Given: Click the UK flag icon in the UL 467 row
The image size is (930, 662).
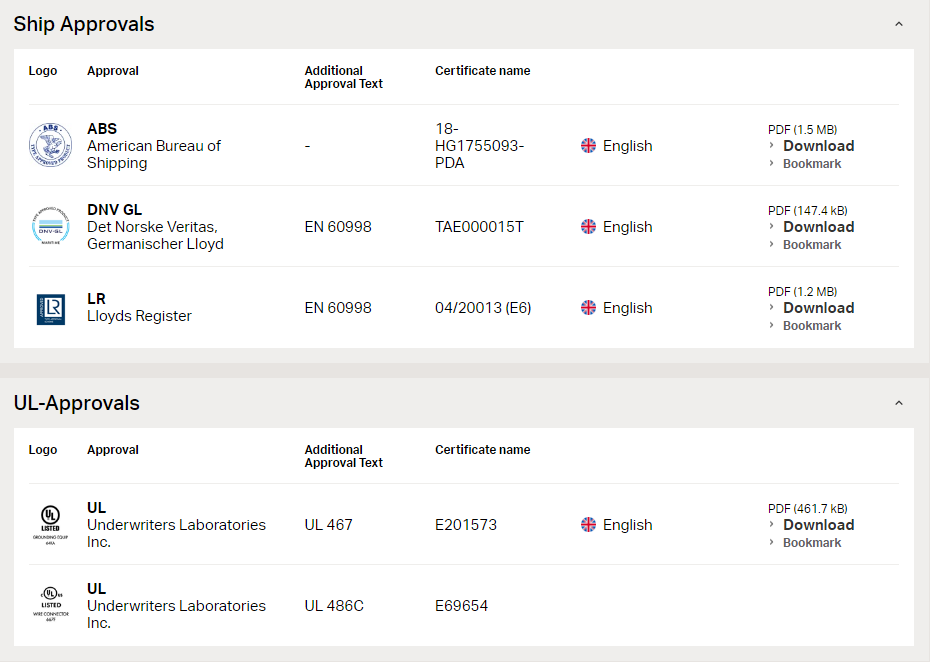Looking at the screenshot, I should point(588,524).
